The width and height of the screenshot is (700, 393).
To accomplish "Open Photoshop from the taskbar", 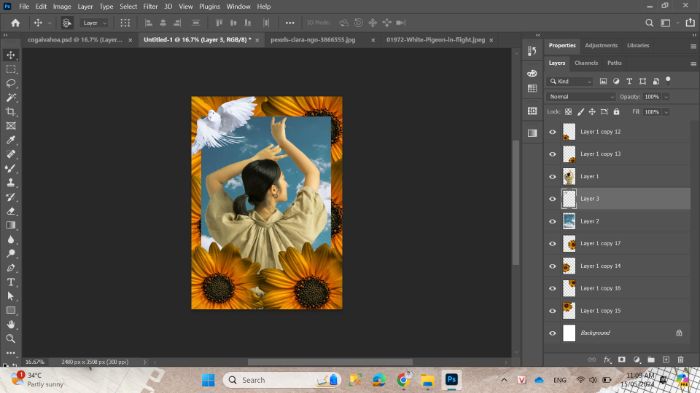I will (x=451, y=380).
